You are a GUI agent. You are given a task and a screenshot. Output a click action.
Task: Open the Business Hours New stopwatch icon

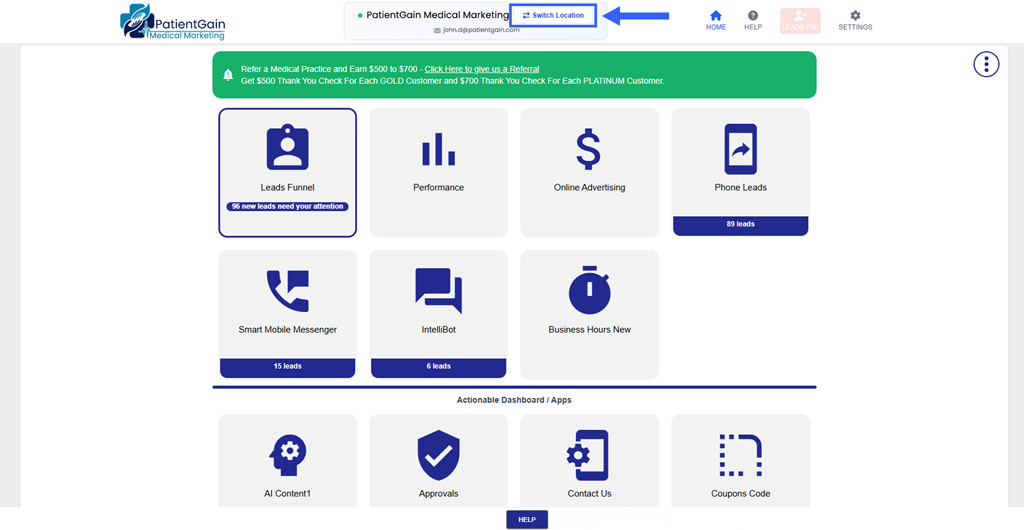tap(589, 290)
